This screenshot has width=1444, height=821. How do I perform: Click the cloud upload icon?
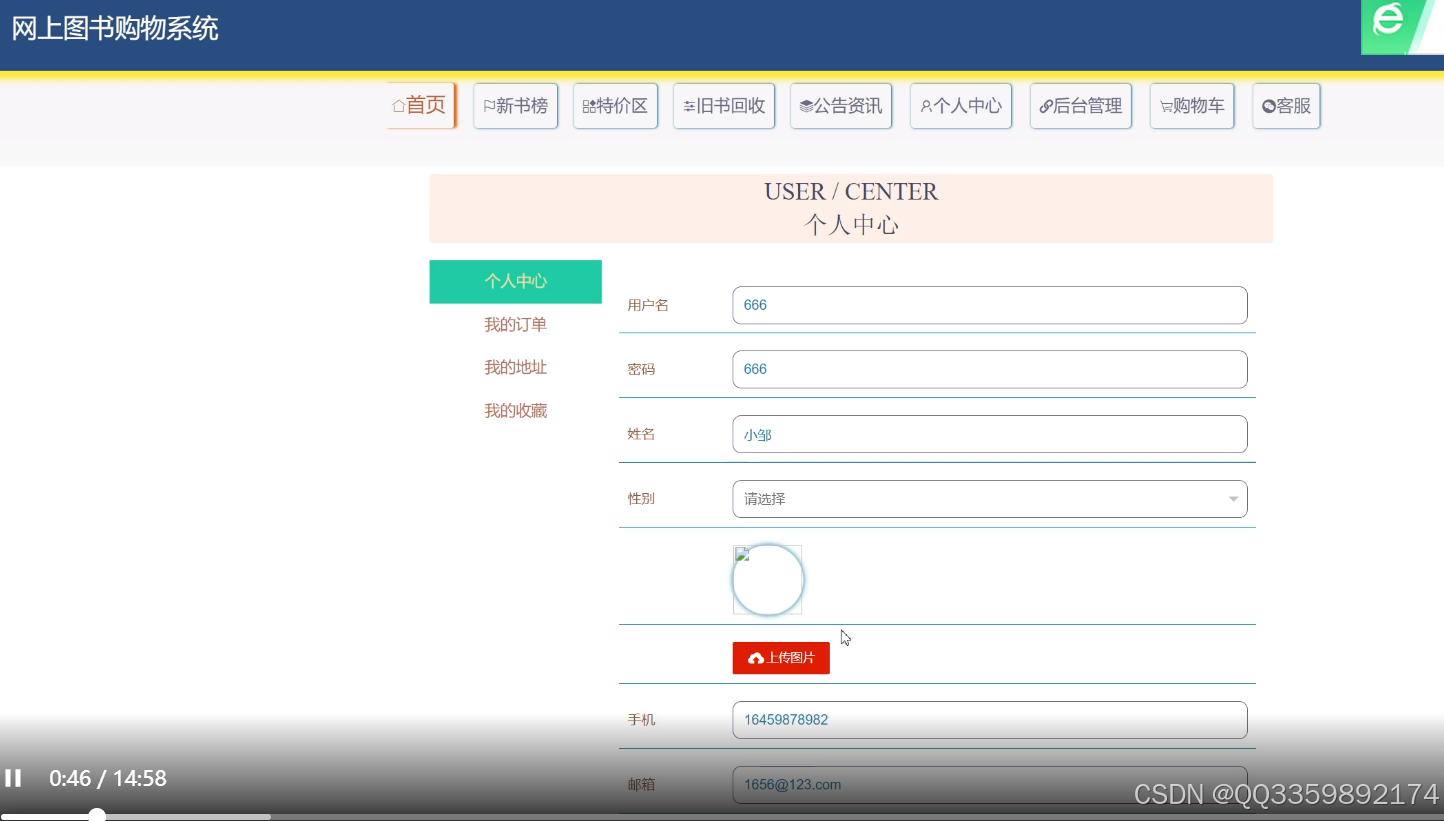[x=756, y=658]
